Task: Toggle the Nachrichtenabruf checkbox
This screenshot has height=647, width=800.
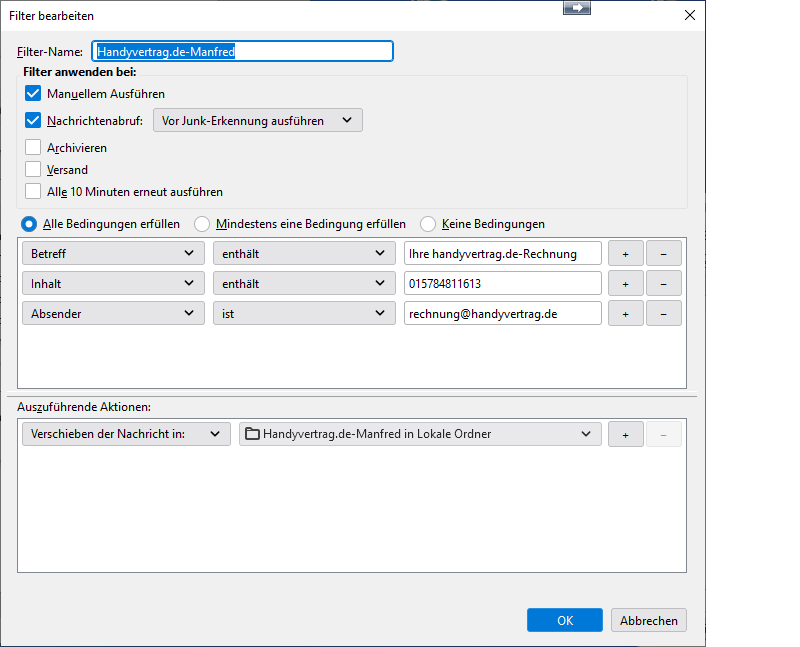Action: pyautogui.click(x=33, y=120)
